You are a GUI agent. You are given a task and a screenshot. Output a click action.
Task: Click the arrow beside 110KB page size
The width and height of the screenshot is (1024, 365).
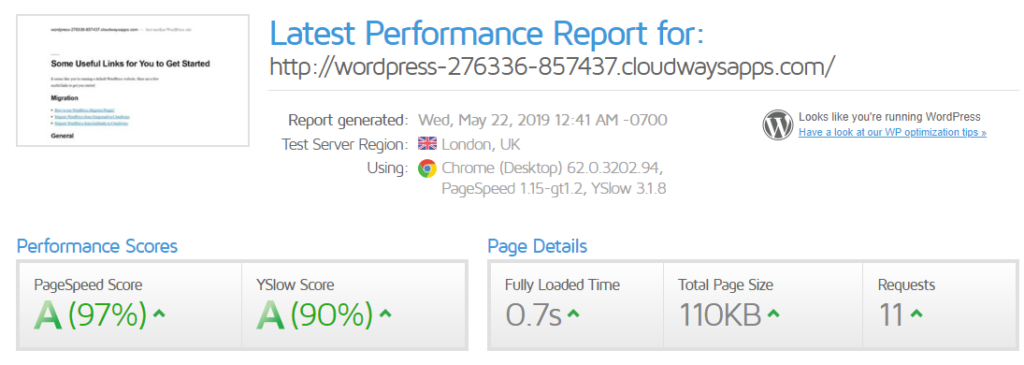pos(773,314)
